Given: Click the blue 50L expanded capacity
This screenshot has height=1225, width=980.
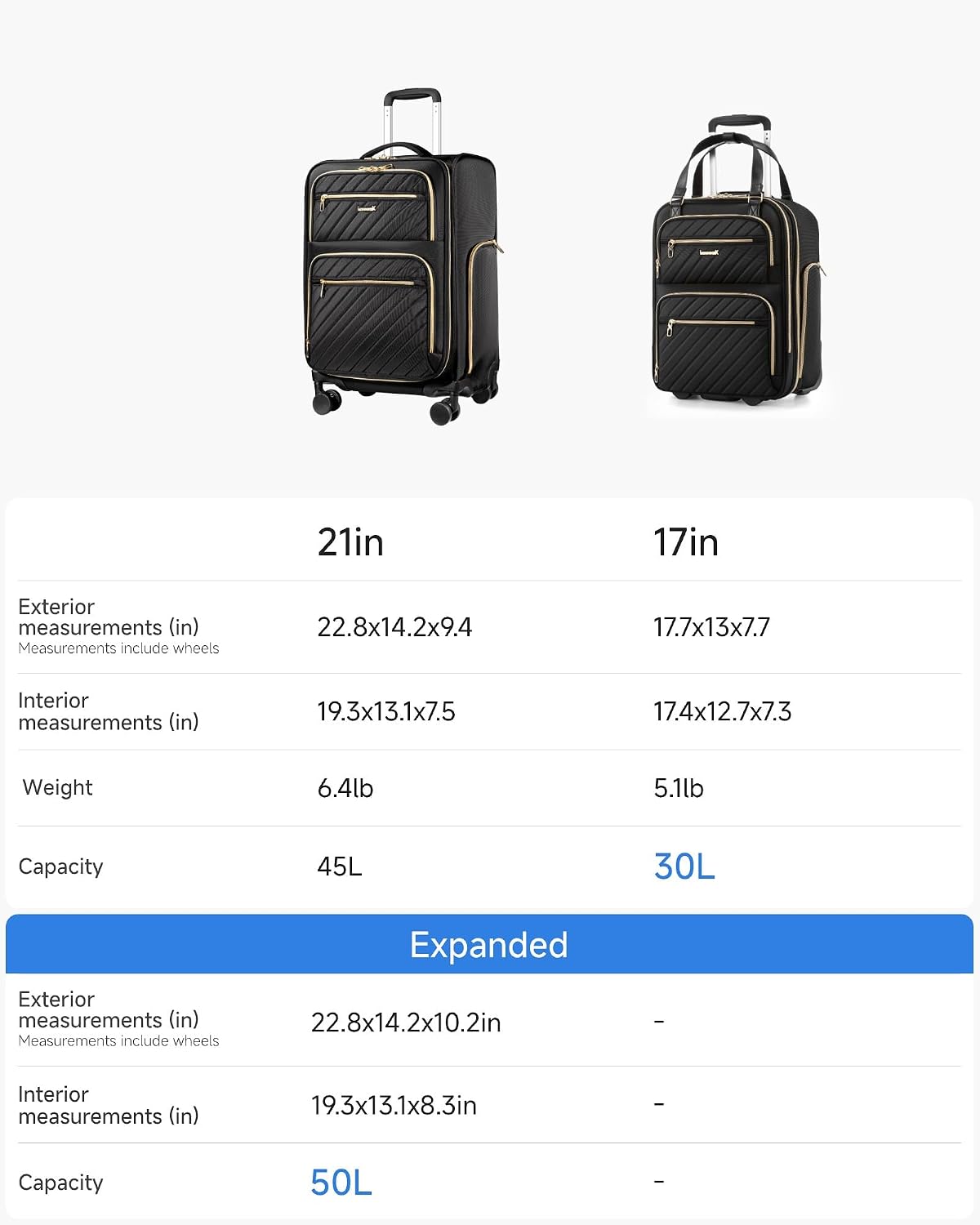Looking at the screenshot, I should tap(341, 1183).
